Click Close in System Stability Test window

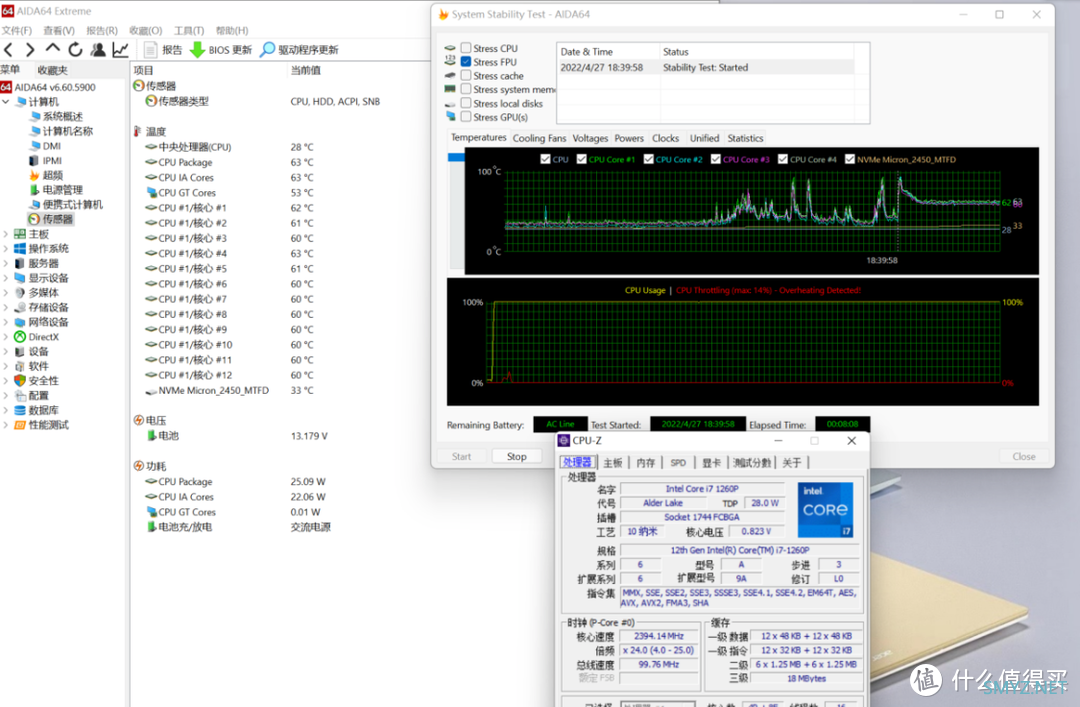(x=1024, y=456)
